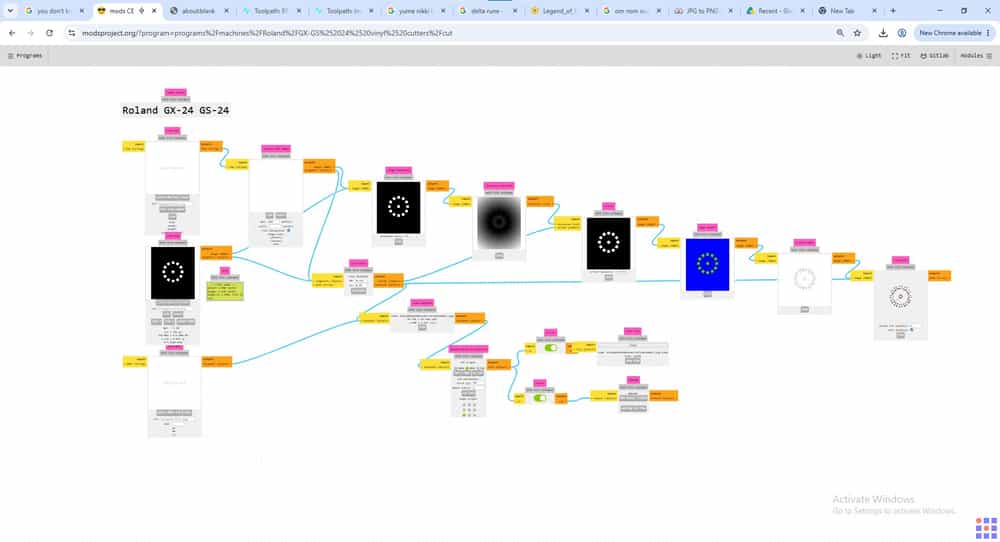1000x542 pixels.
Task: Open the Gitlab link
Action: coord(934,56)
